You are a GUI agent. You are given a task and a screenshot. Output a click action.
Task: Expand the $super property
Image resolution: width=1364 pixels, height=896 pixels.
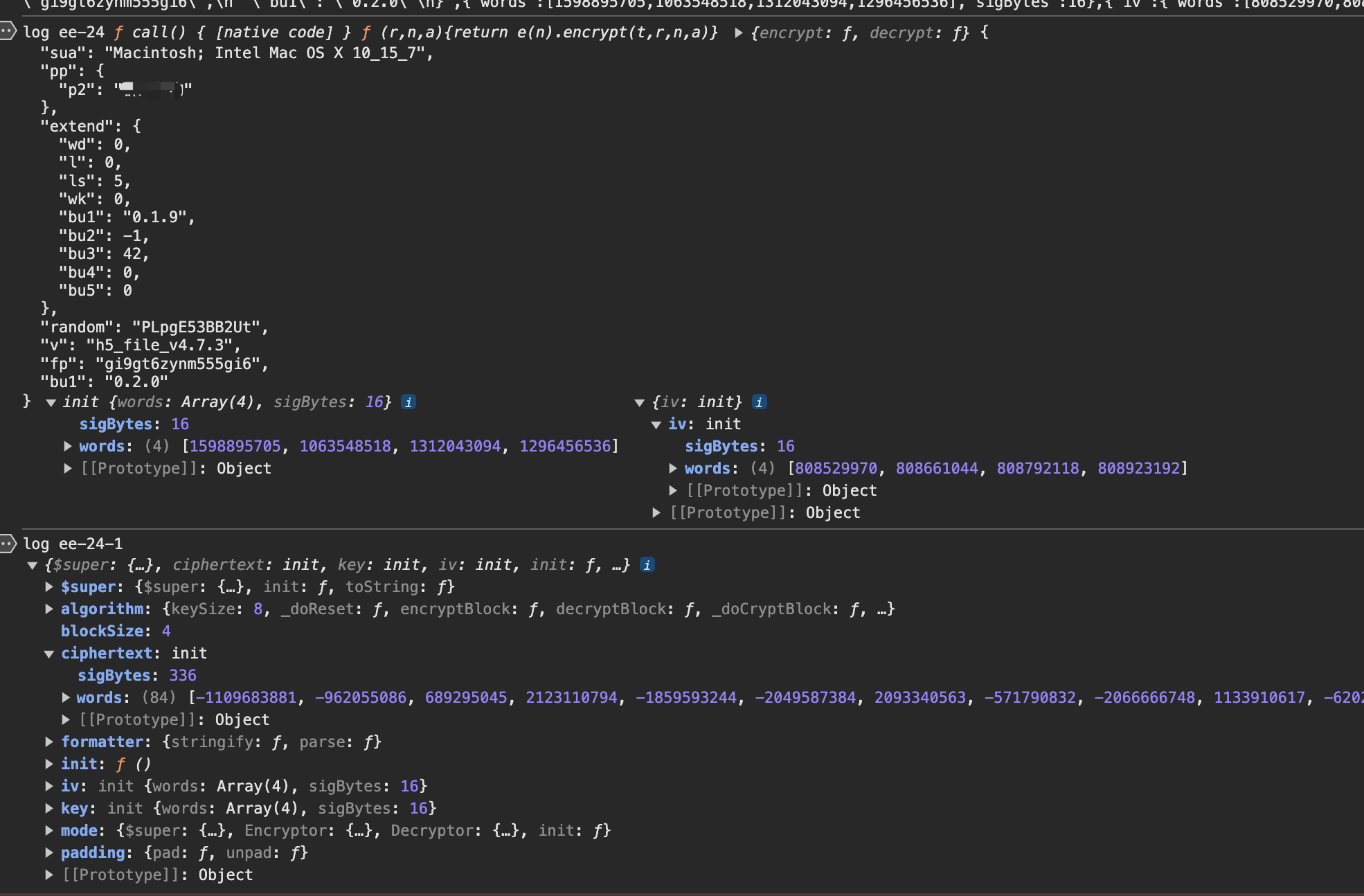click(49, 587)
